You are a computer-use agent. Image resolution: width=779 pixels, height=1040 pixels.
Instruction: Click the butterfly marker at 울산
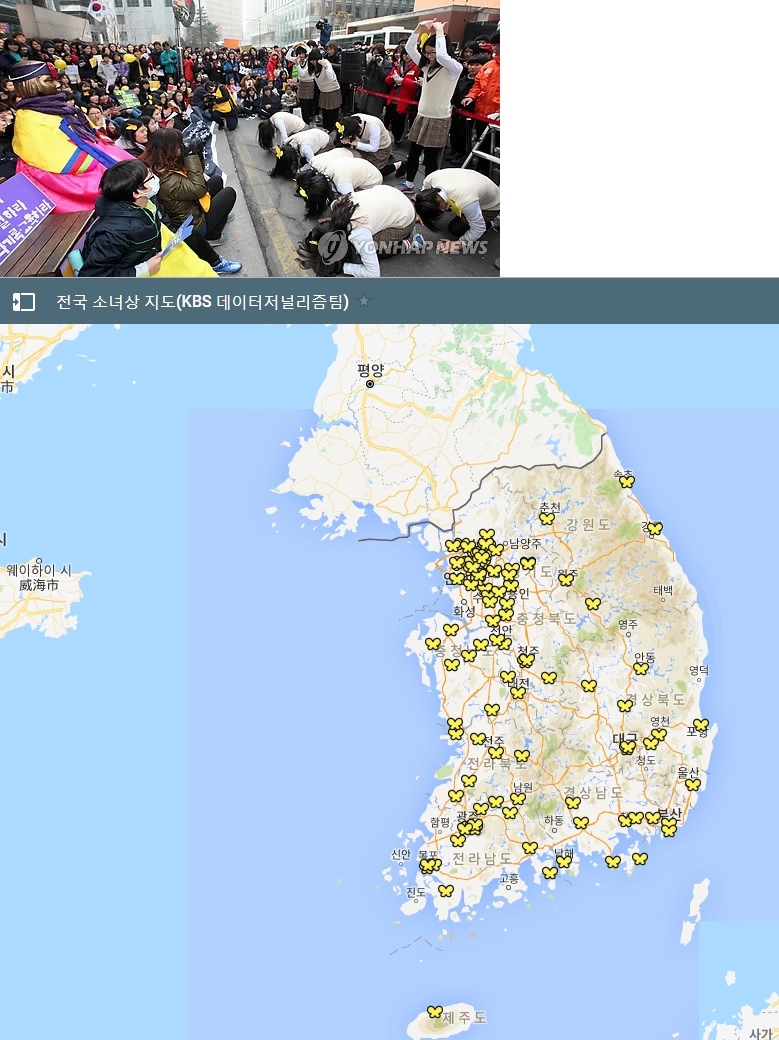(x=692, y=784)
